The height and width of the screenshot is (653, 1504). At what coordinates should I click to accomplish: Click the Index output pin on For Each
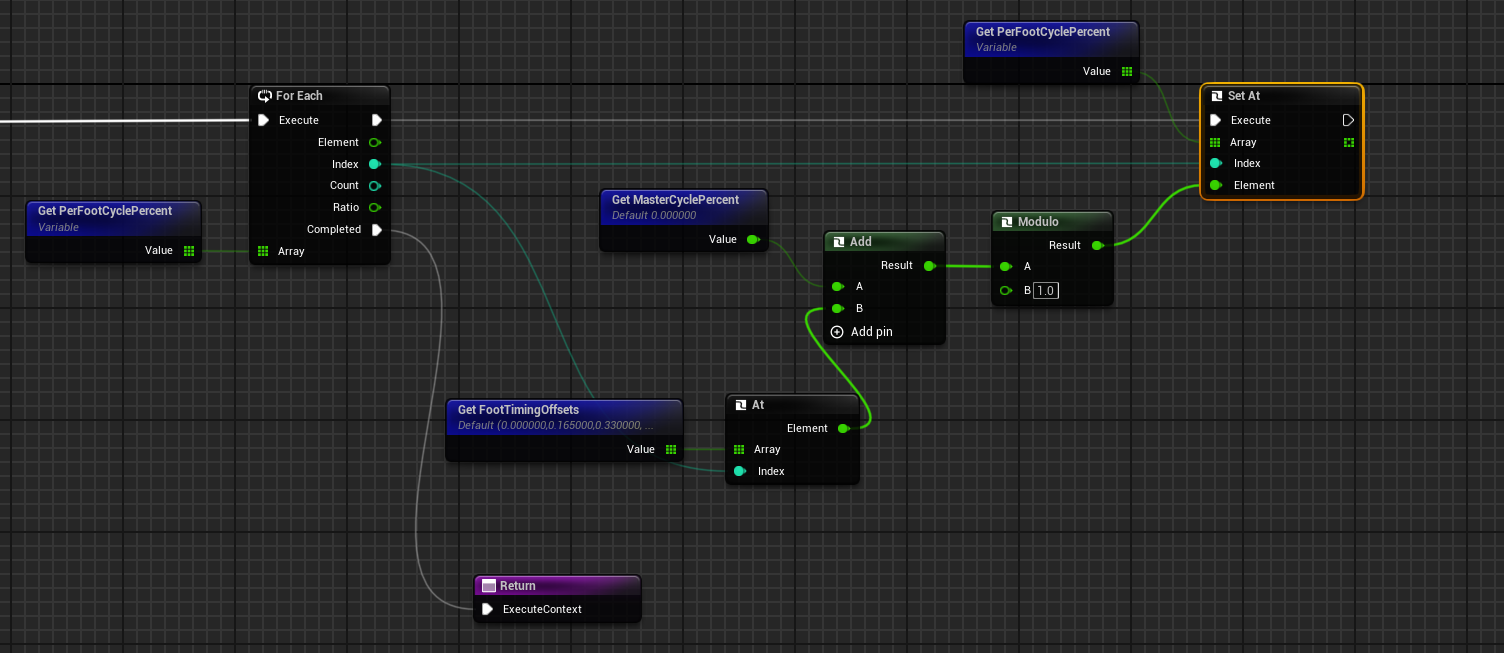[x=375, y=164]
